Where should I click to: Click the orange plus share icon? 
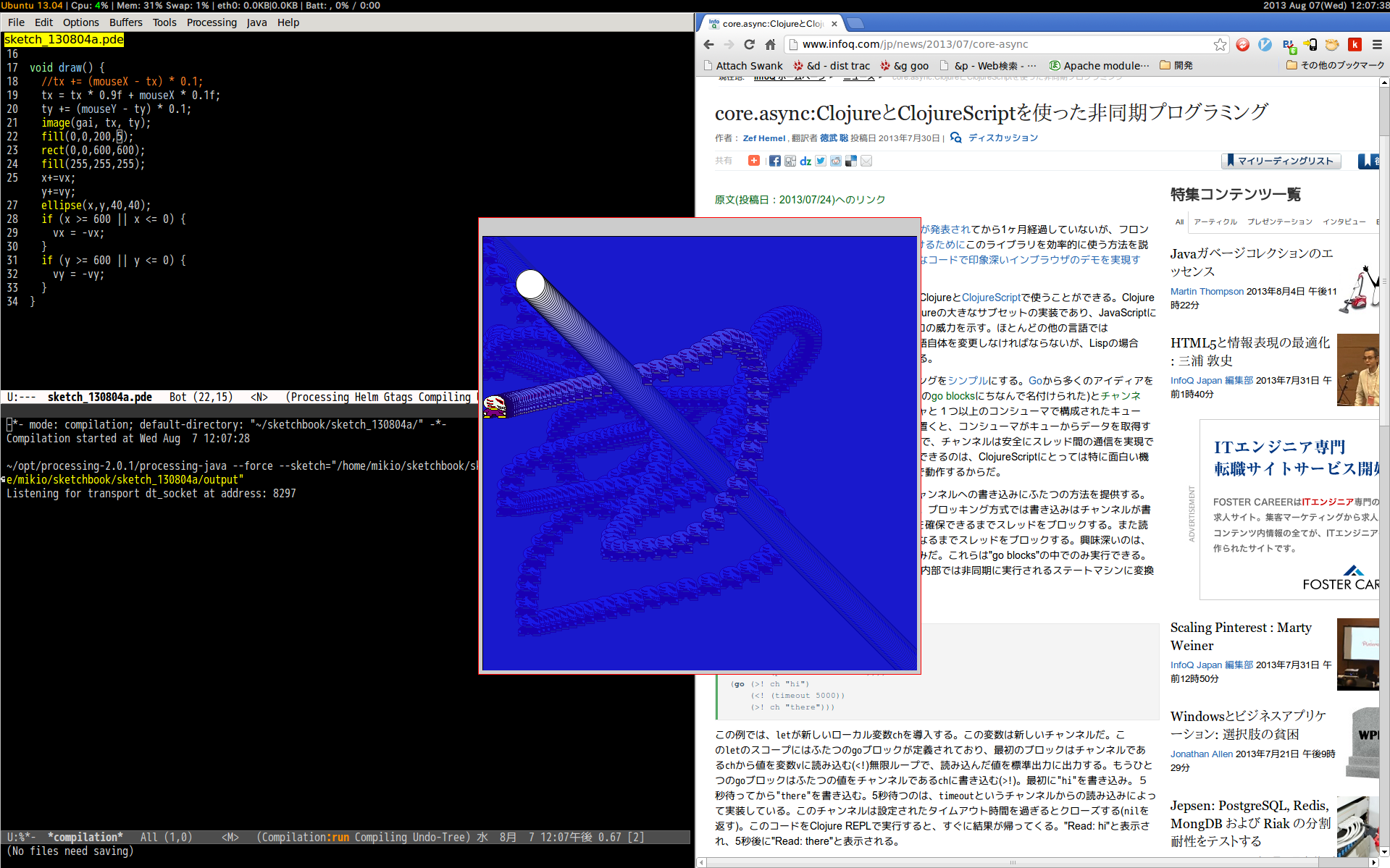754,161
